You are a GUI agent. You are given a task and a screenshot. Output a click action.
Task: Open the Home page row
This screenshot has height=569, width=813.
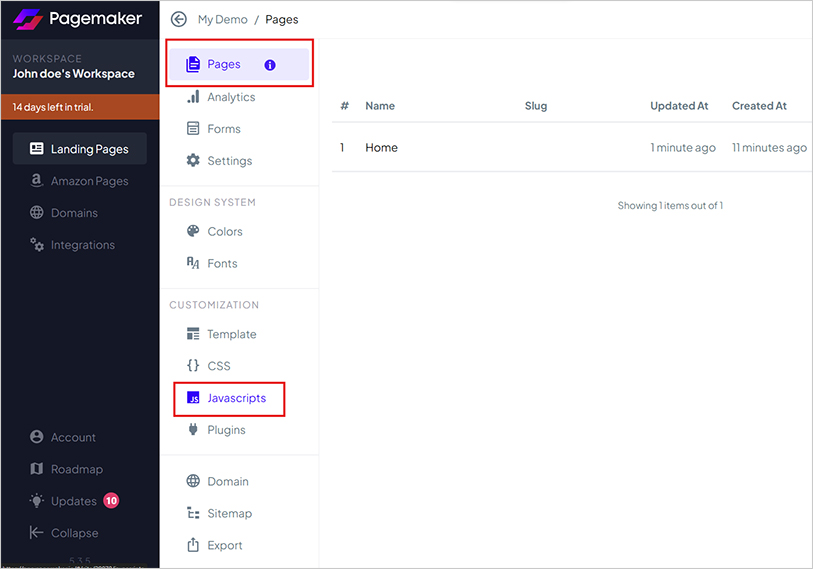click(381, 148)
